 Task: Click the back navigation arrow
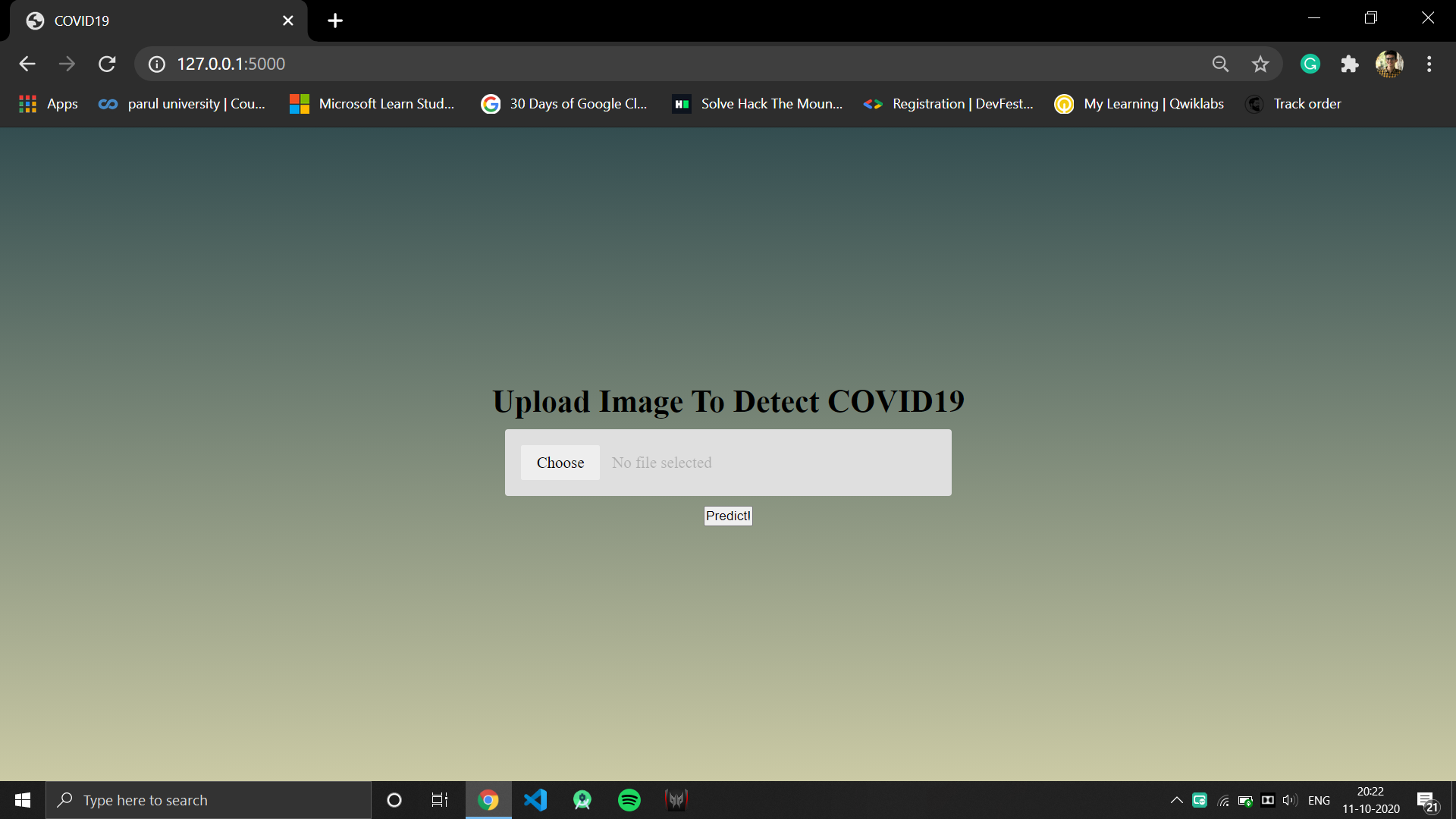pos(27,64)
